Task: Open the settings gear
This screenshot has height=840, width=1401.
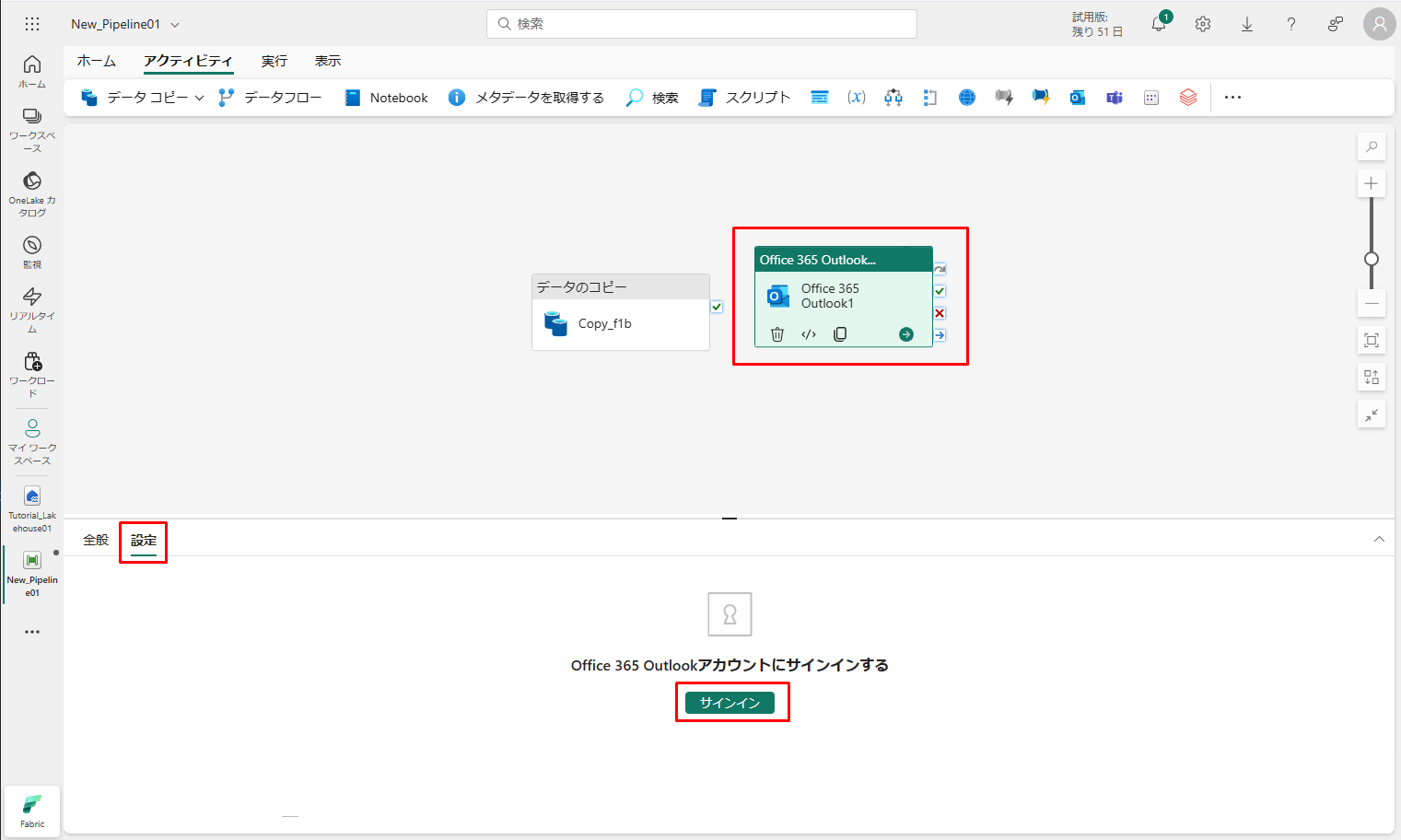Action: click(x=1203, y=25)
